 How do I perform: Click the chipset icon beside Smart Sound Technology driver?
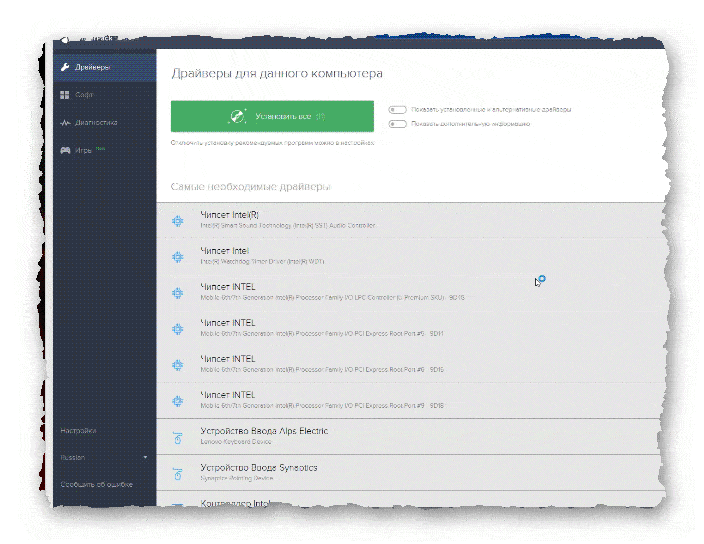(x=178, y=221)
